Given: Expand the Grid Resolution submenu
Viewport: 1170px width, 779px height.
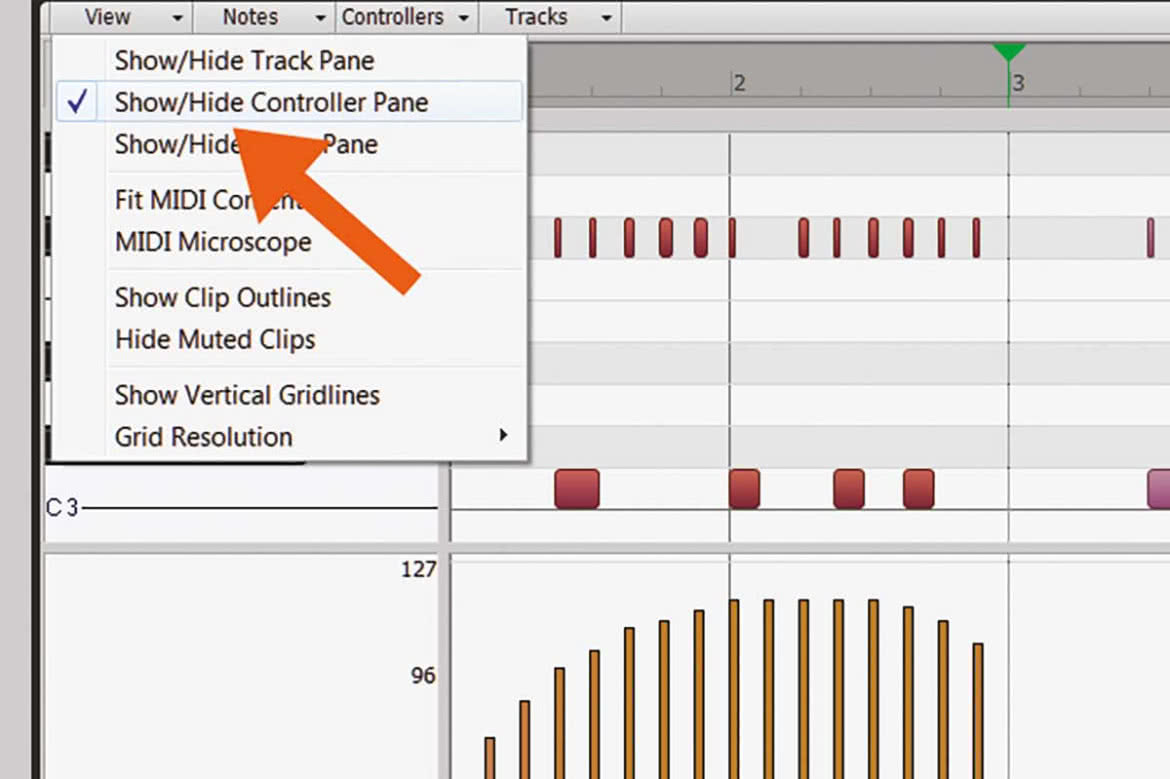Looking at the screenshot, I should pyautogui.click(x=290, y=437).
